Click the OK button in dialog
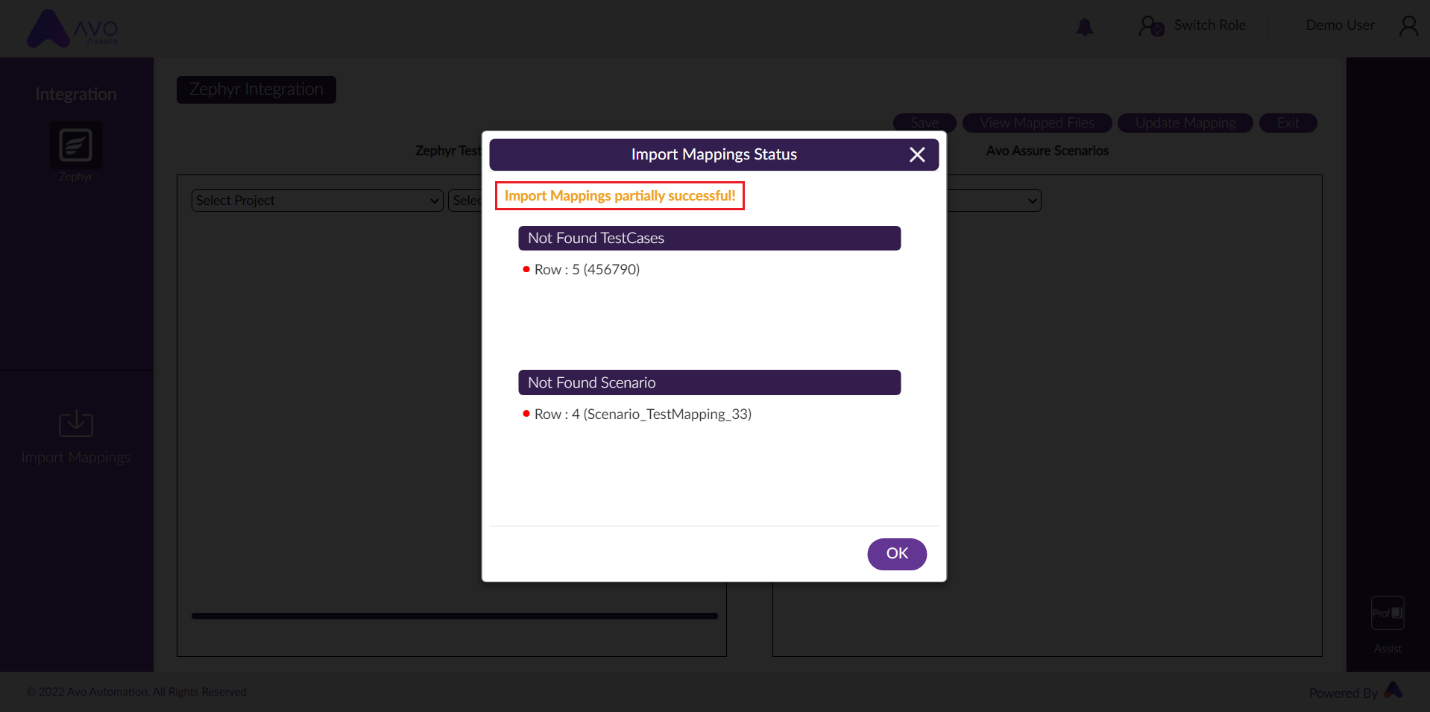Viewport: 1430px width, 712px height. click(x=897, y=554)
